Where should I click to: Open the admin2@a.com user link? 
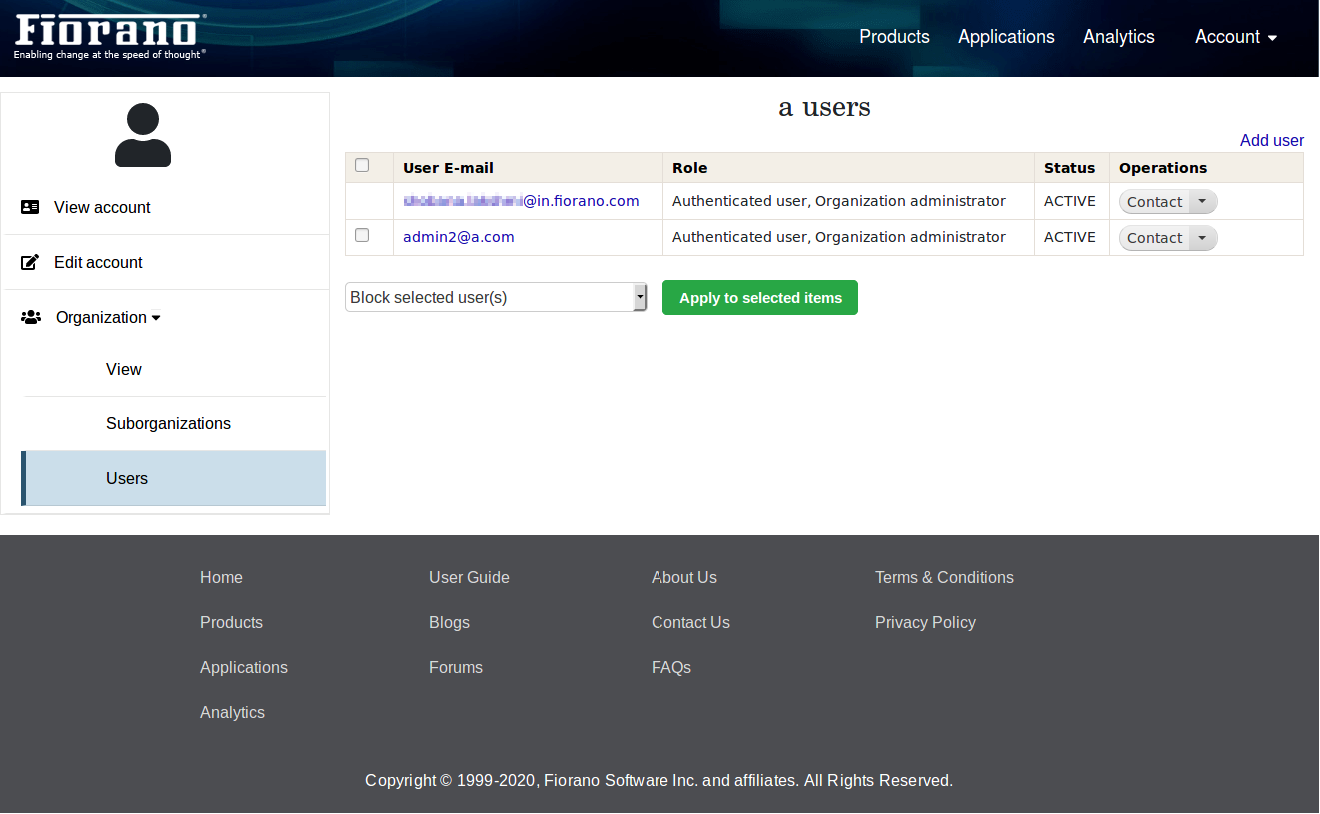pyautogui.click(x=458, y=237)
